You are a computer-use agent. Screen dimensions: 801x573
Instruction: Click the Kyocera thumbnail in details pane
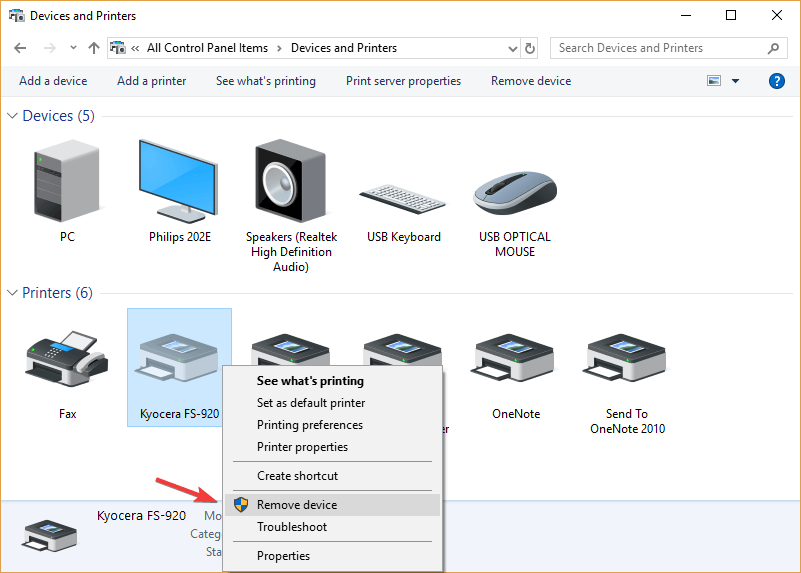coord(49,536)
